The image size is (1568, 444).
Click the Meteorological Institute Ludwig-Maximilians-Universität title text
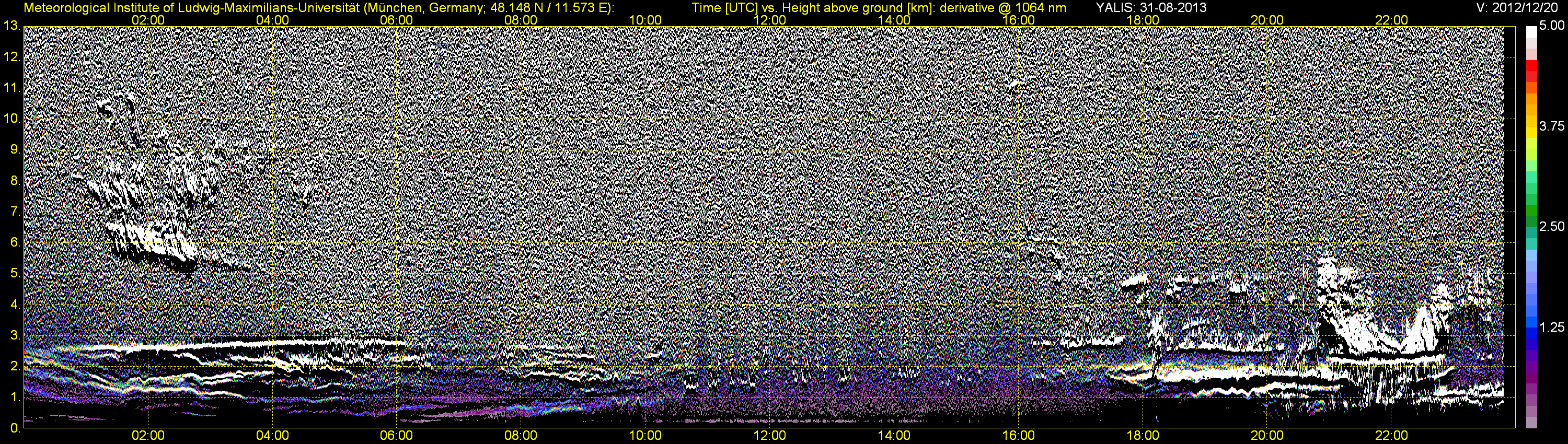point(319,8)
